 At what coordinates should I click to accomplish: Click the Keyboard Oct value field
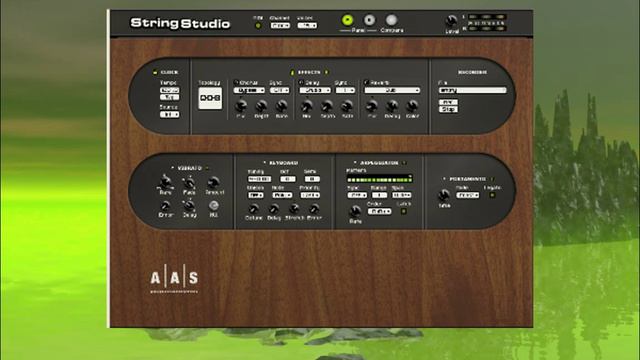pyautogui.click(x=288, y=179)
